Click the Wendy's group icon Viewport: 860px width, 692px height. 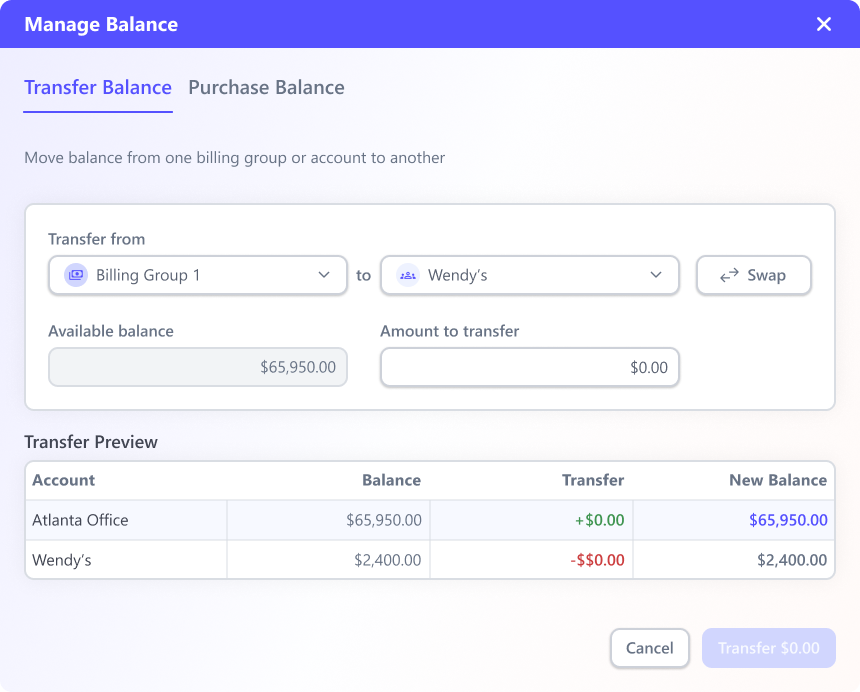(408, 275)
